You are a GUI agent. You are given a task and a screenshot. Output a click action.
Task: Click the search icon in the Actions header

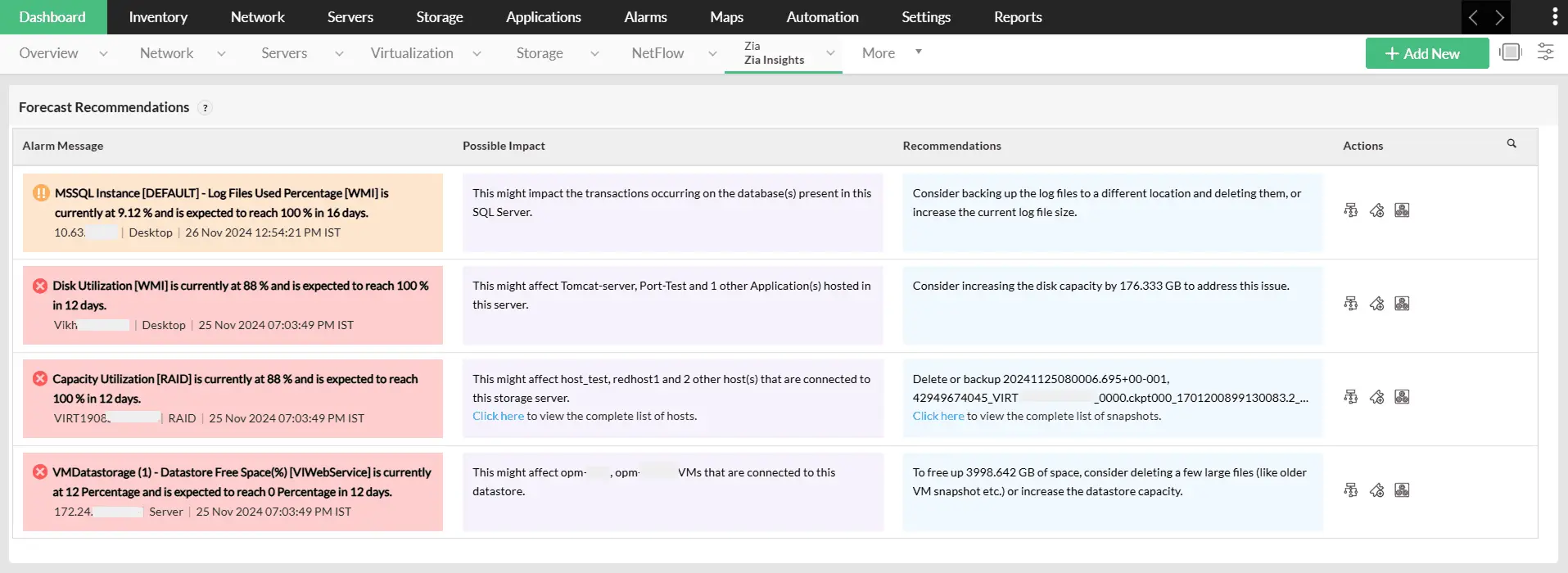(x=1512, y=144)
